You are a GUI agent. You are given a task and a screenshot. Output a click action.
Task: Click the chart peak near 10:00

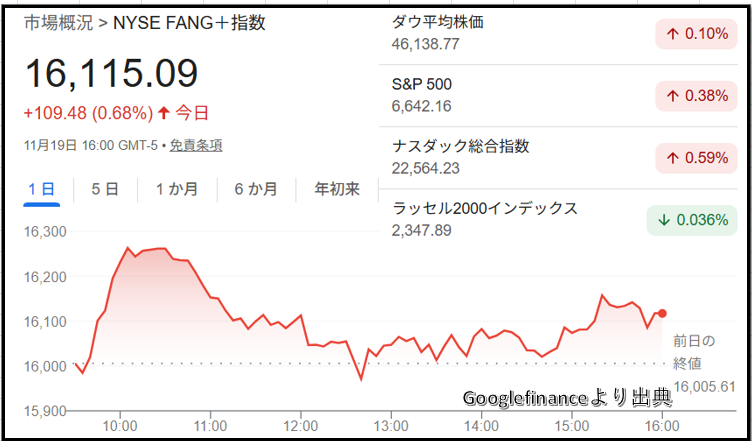[127, 248]
